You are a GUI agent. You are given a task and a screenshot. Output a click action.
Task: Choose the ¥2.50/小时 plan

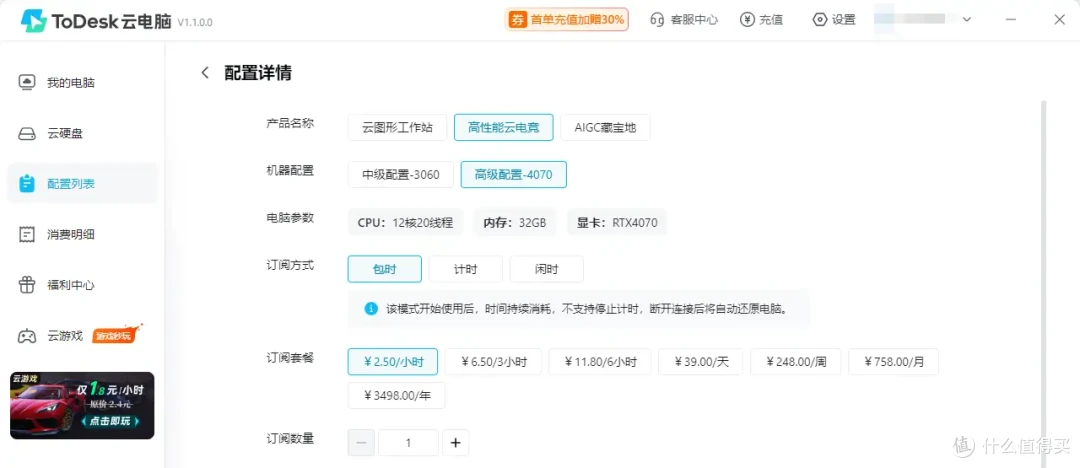pos(393,362)
